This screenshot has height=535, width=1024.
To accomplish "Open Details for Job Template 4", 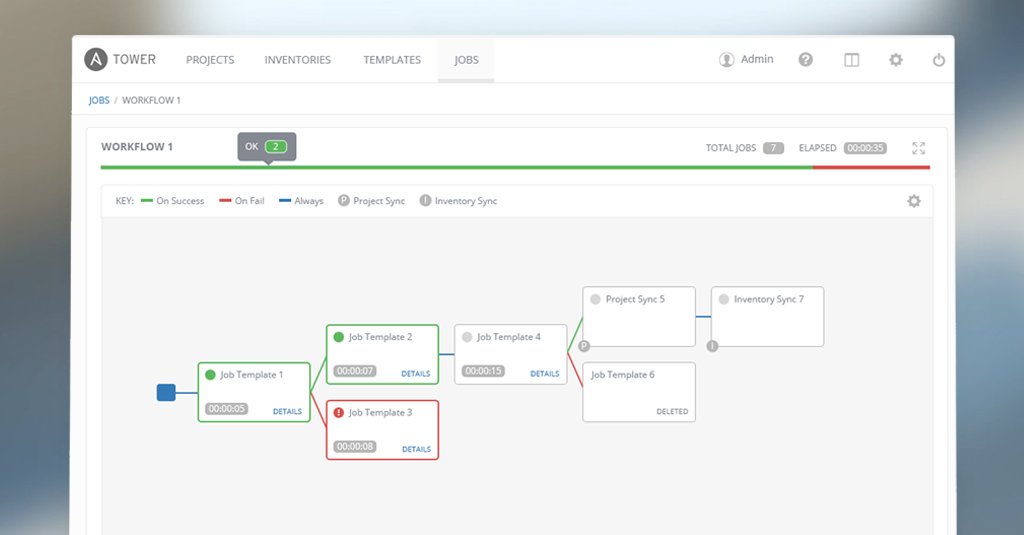I will pyautogui.click(x=545, y=374).
